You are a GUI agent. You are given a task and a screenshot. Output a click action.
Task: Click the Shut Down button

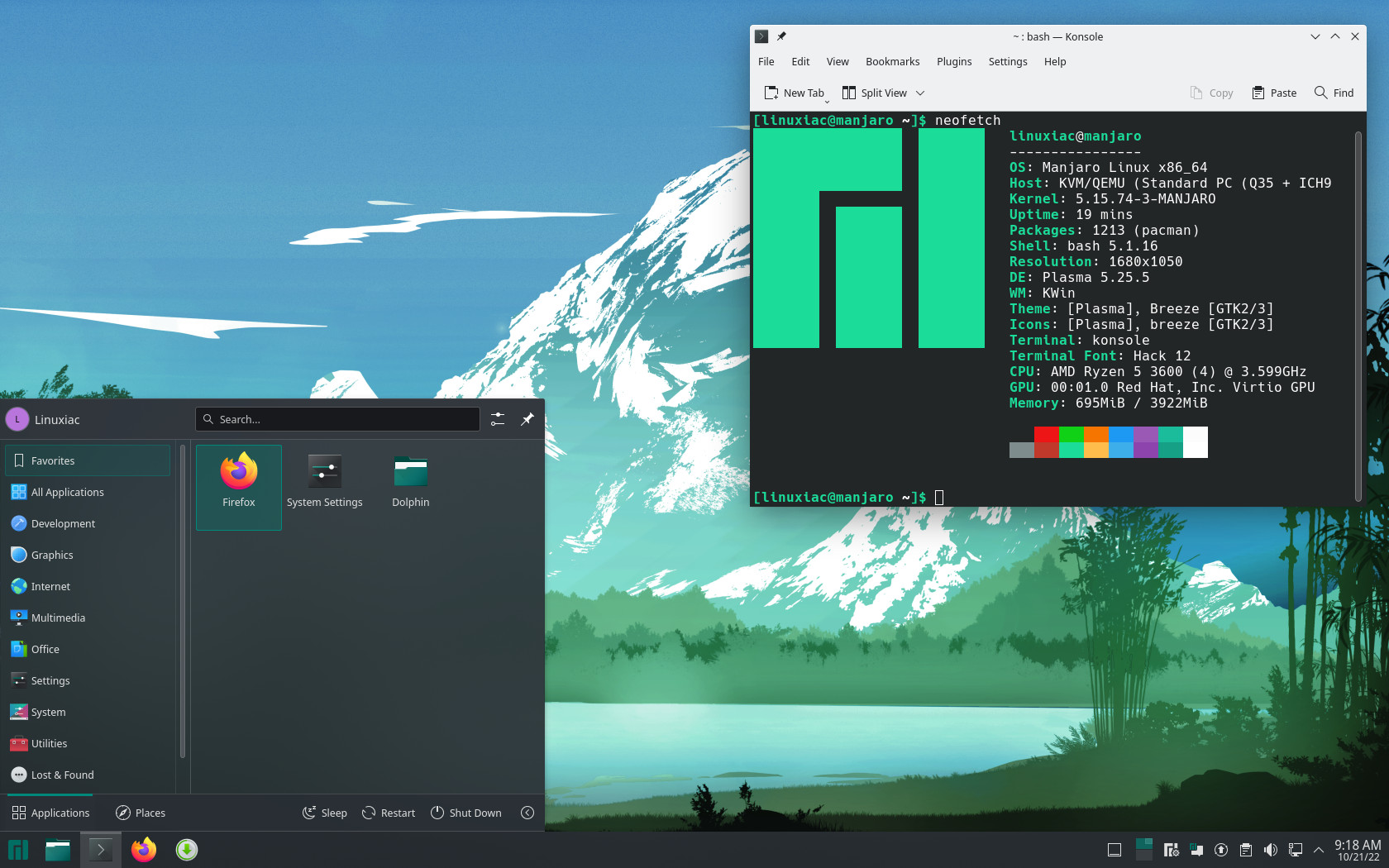(466, 813)
